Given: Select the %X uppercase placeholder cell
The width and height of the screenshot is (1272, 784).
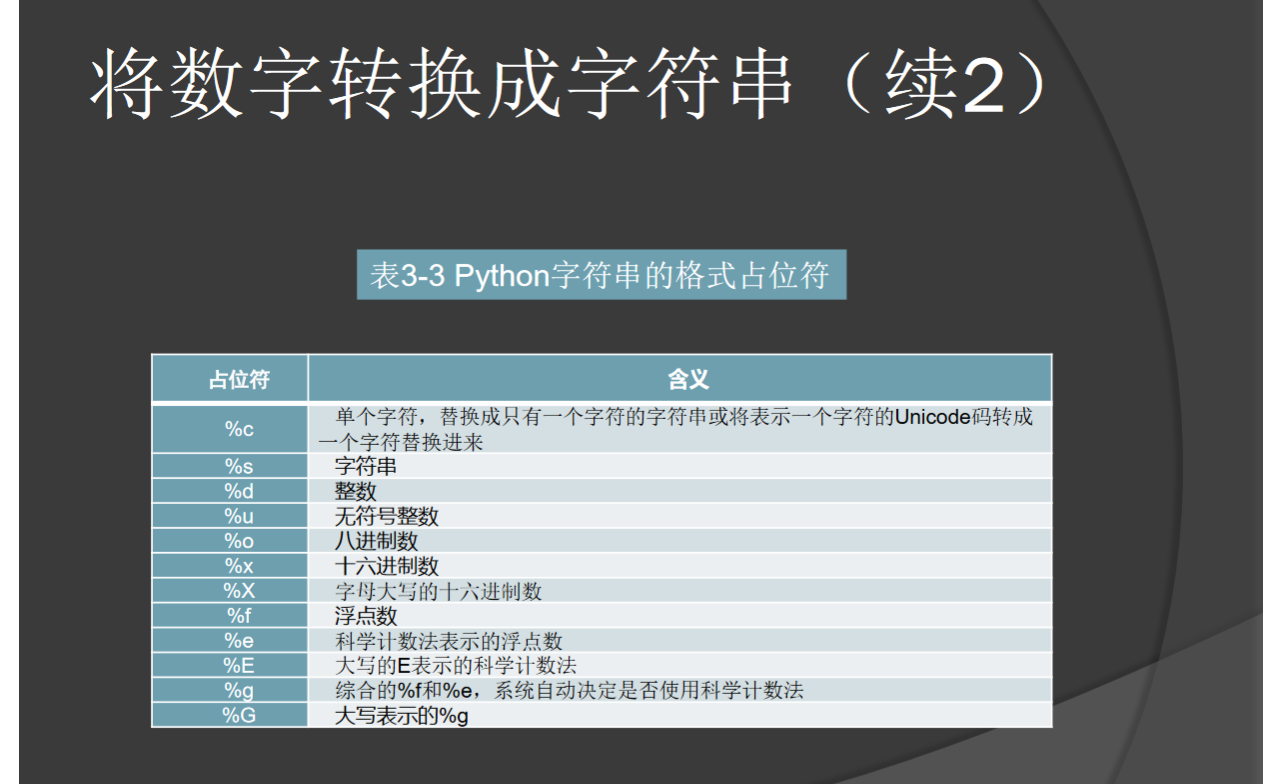Looking at the screenshot, I should coord(230,591).
